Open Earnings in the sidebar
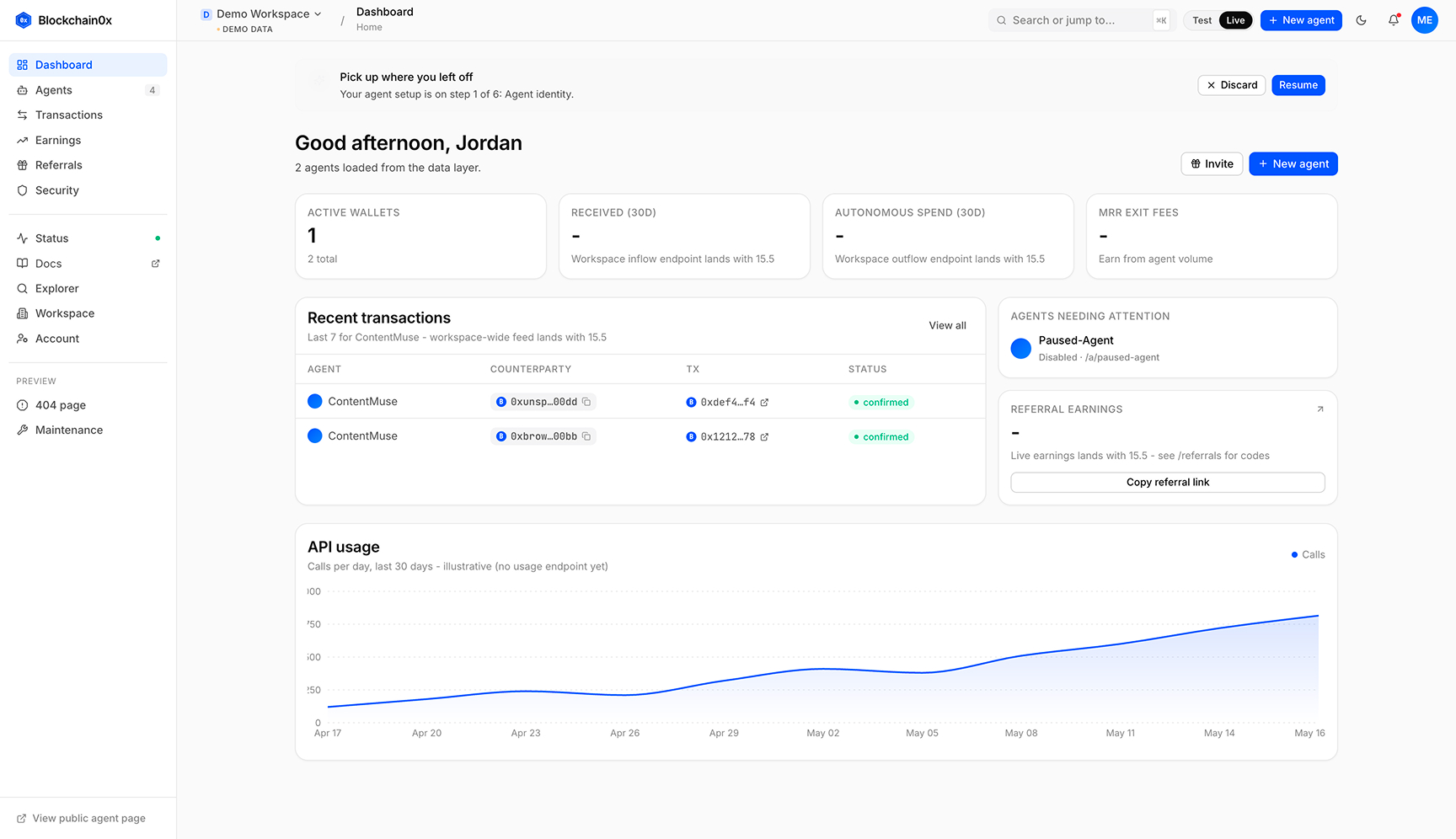The image size is (1456, 839). (x=88, y=140)
